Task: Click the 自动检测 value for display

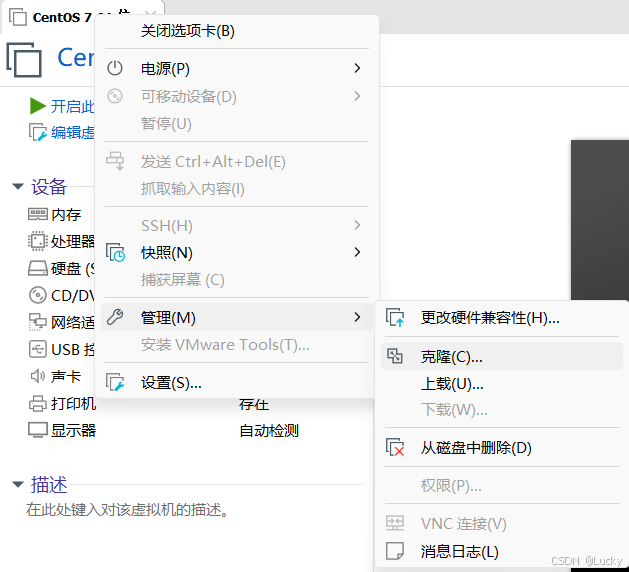Action: tap(269, 430)
